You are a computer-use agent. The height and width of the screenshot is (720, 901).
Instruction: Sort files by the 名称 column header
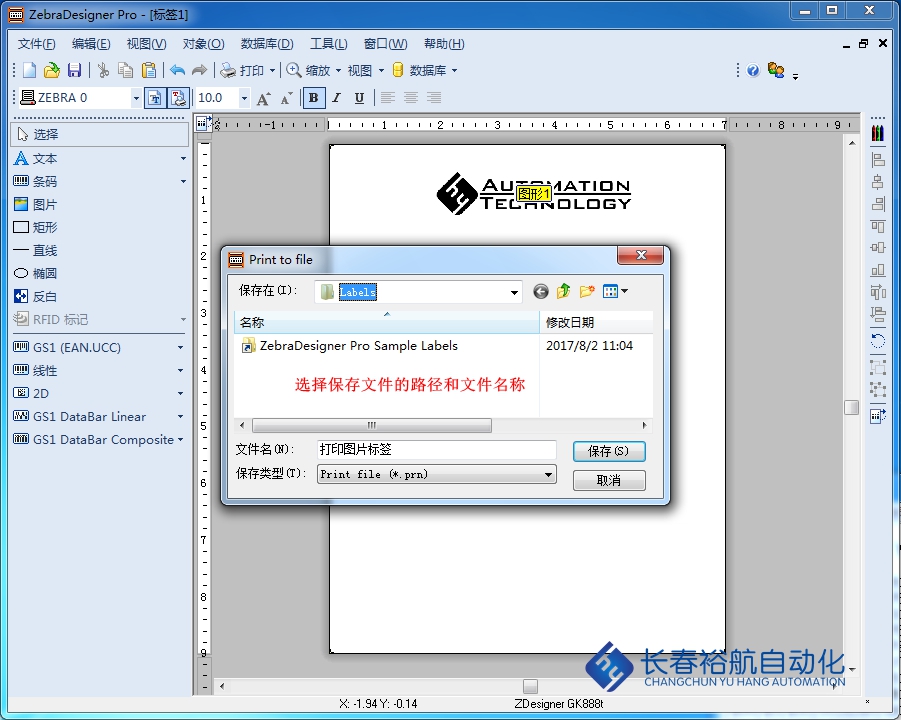pyautogui.click(x=387, y=322)
